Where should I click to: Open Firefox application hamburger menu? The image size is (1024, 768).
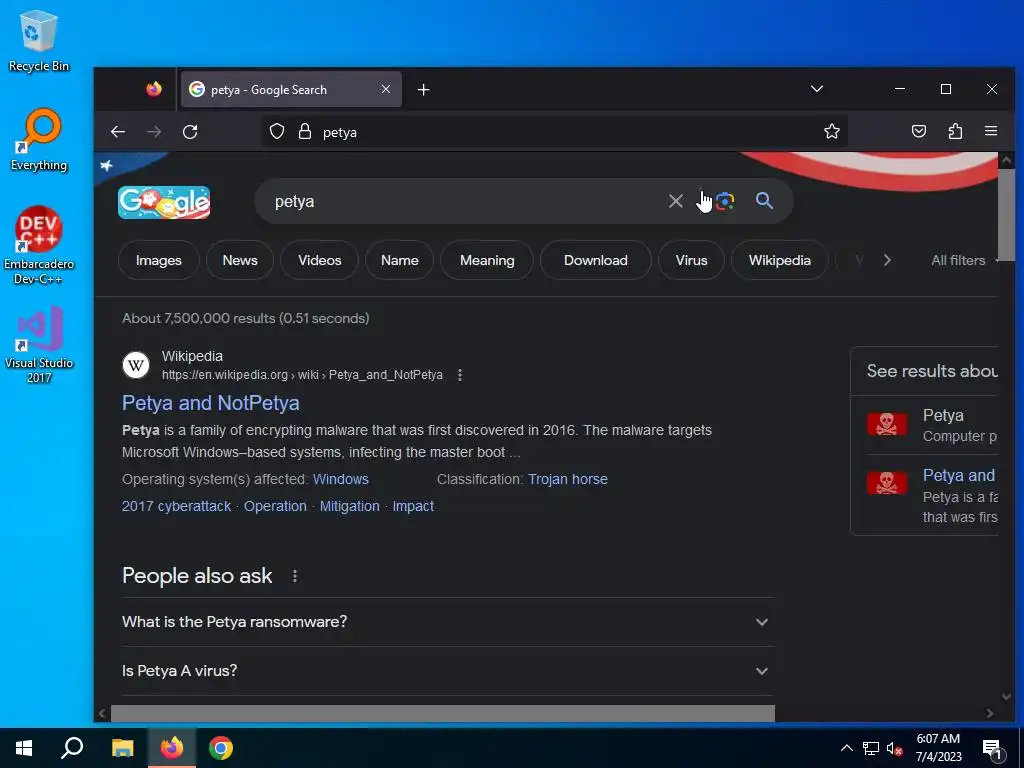(991, 131)
